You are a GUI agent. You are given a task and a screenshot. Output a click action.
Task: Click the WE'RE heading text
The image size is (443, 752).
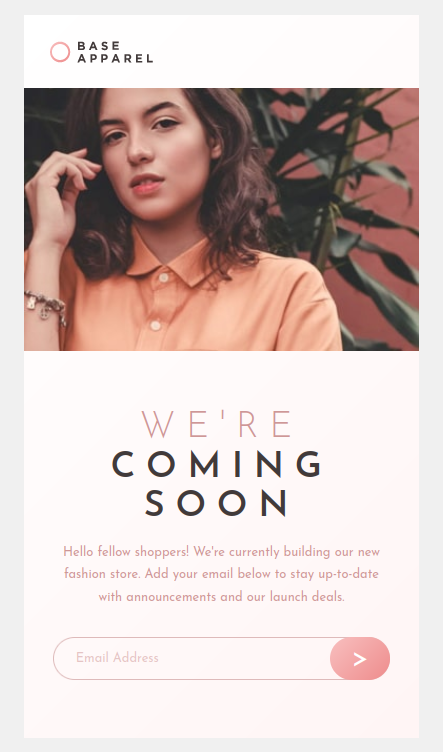pyautogui.click(x=217, y=424)
